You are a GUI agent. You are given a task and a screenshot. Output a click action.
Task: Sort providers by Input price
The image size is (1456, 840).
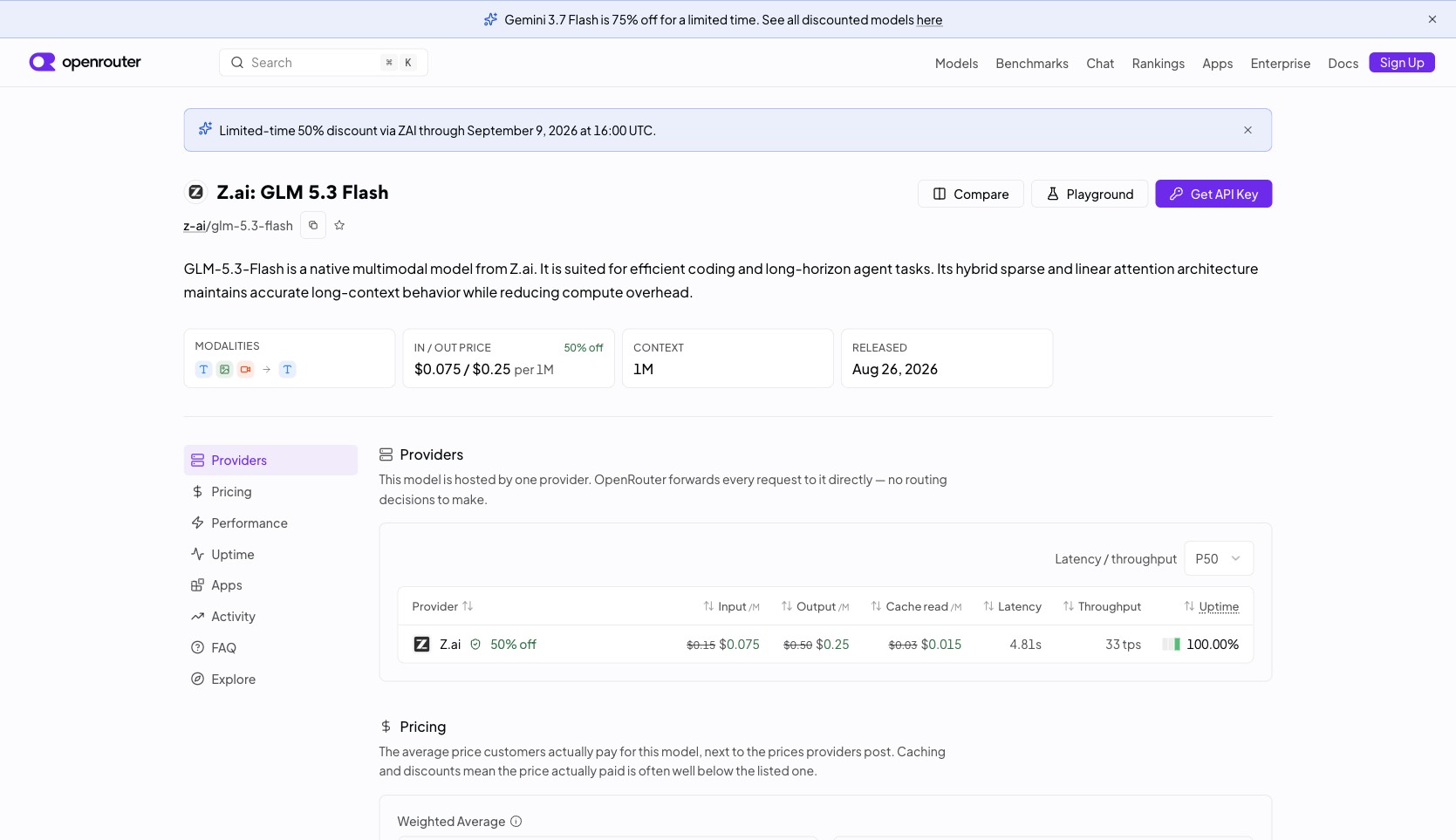[x=731, y=606]
